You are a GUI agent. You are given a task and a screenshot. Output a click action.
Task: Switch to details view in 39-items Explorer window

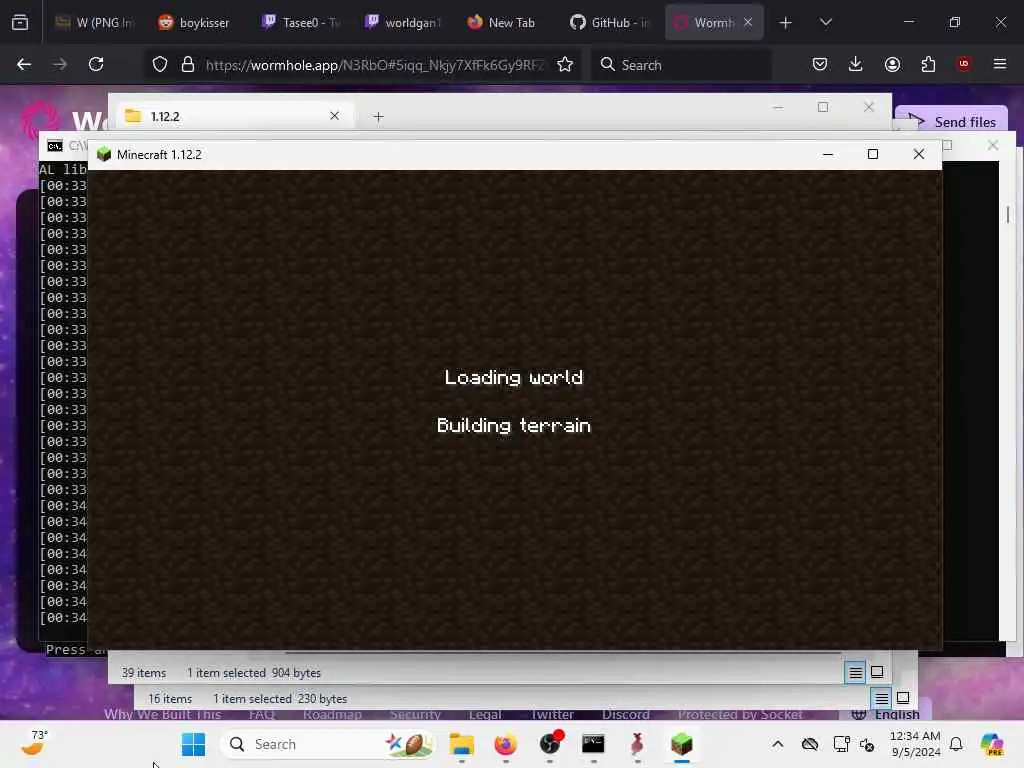click(855, 673)
